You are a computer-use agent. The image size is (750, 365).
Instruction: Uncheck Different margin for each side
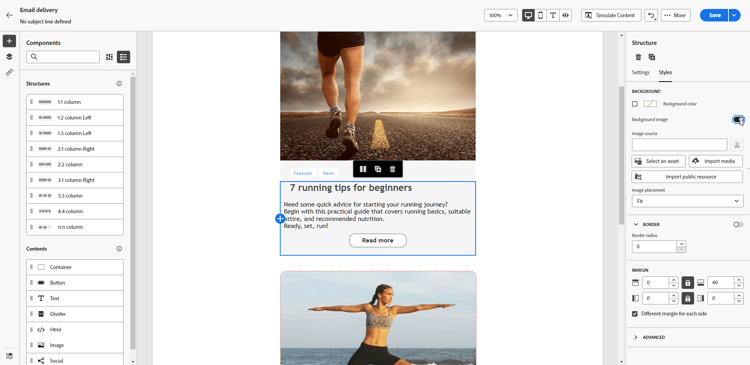pos(635,314)
